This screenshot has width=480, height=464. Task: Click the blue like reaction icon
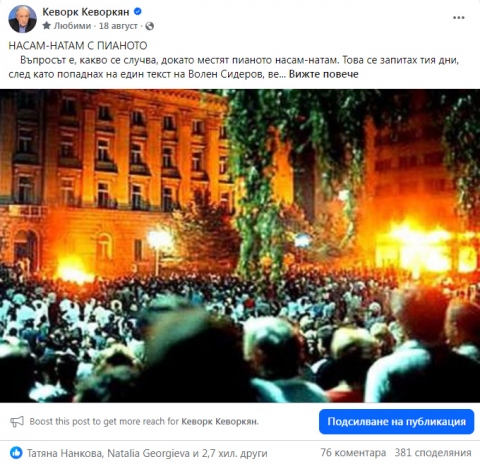click(16, 453)
